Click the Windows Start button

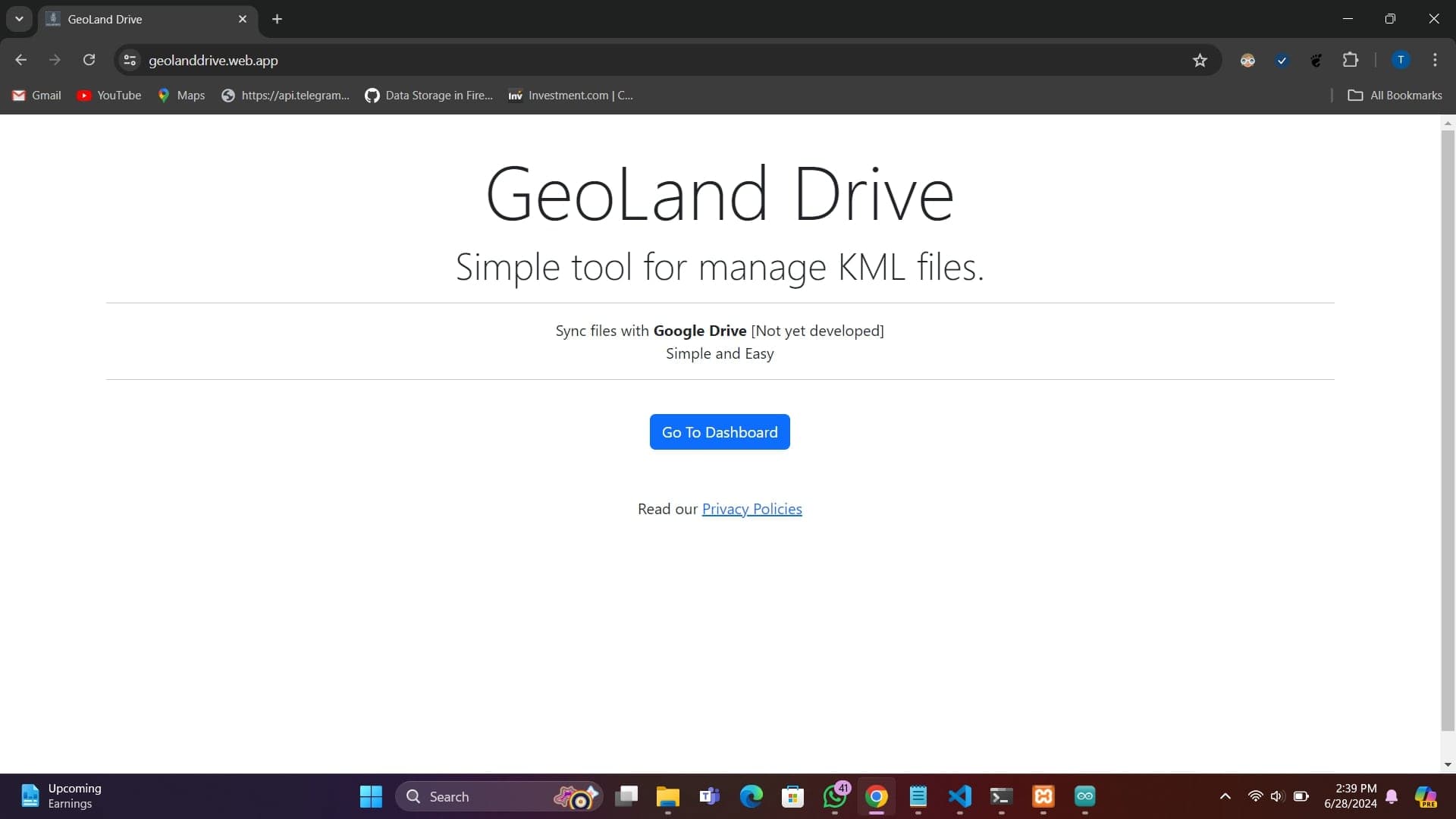(x=371, y=796)
